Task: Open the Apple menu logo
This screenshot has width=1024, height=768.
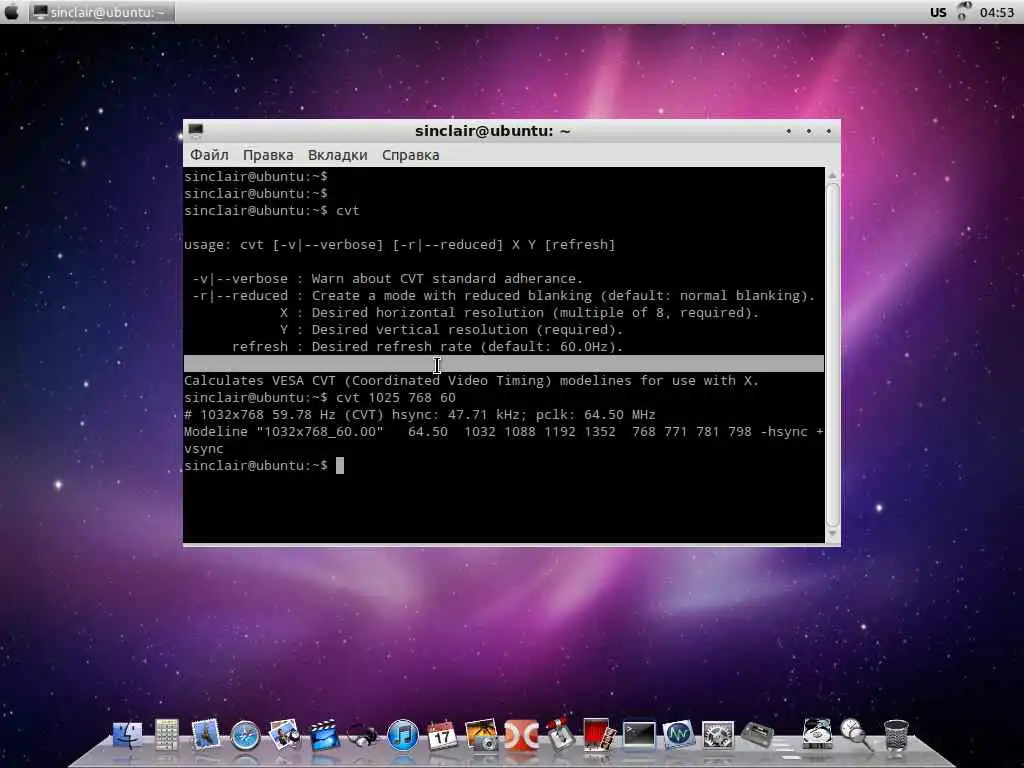Action: (x=12, y=11)
